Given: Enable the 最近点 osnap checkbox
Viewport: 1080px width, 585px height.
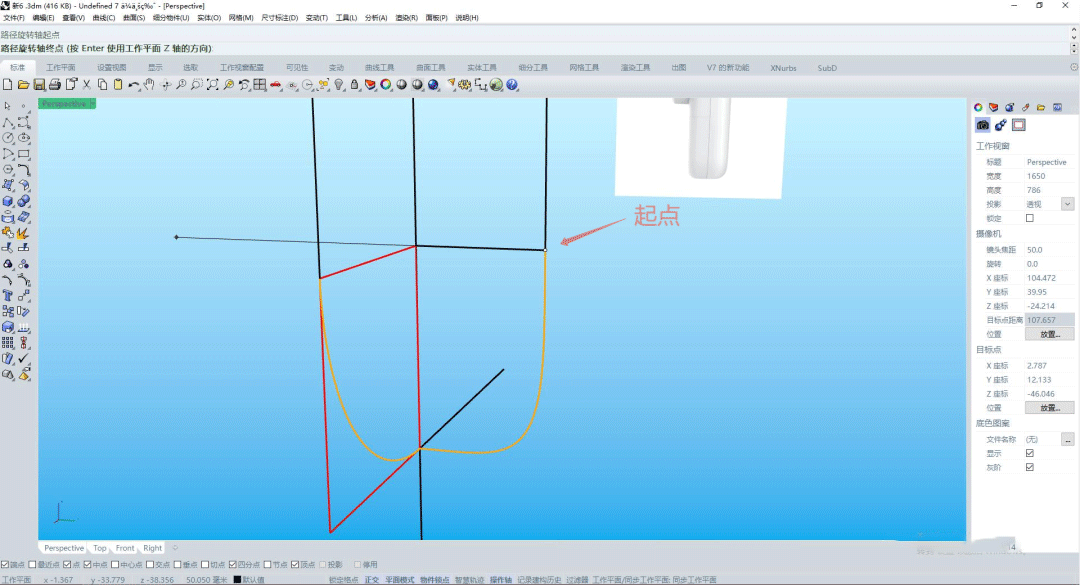Looking at the screenshot, I should coord(30,564).
